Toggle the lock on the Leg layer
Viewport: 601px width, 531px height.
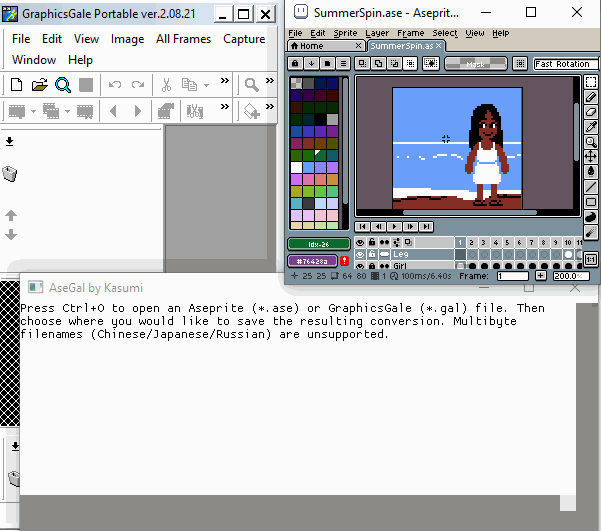(x=372, y=254)
